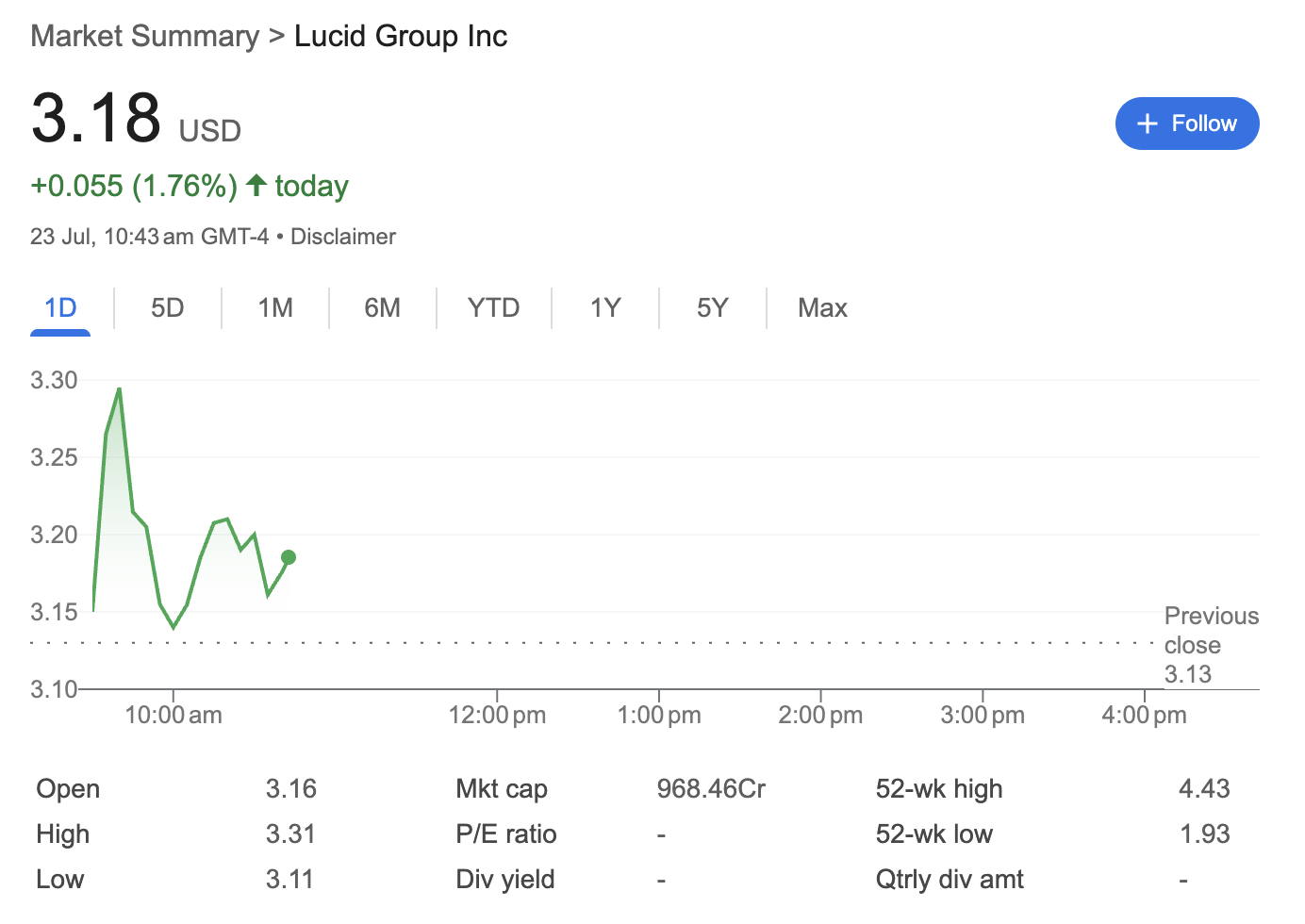This screenshot has width=1305, height=924.
Task: Click the 12:00 pm axis label
Action: click(497, 715)
